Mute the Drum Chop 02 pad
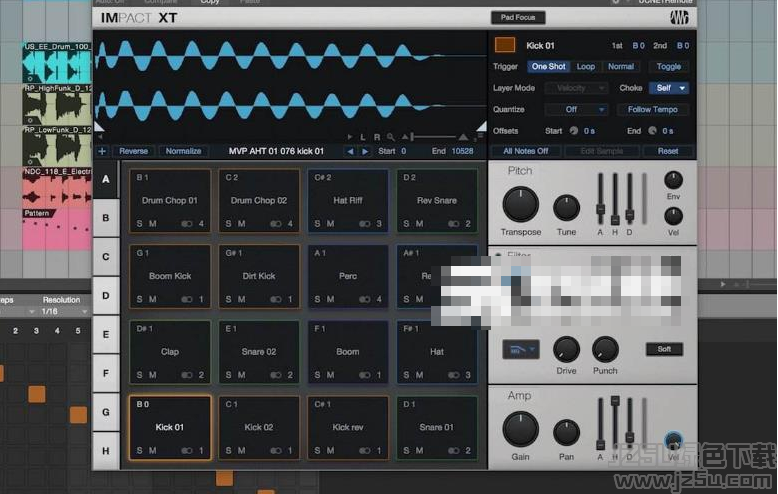 [x=241, y=224]
